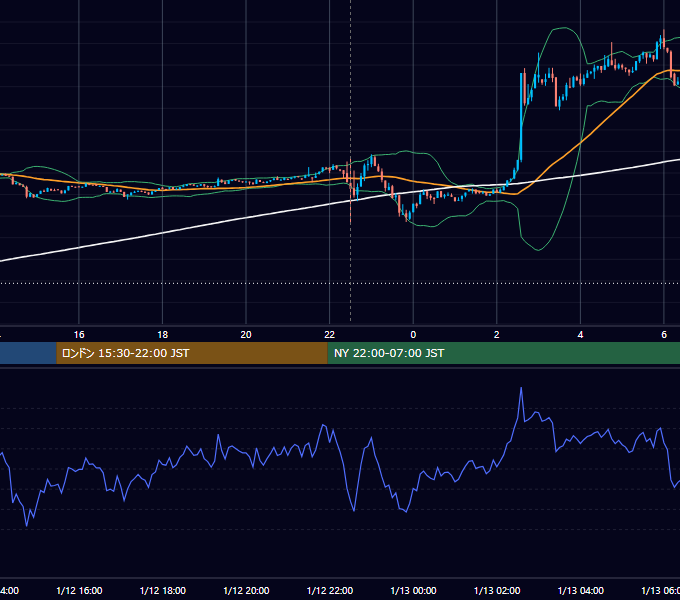Click the 1/12 18:00 date label
The image size is (680, 600).
[163, 590]
